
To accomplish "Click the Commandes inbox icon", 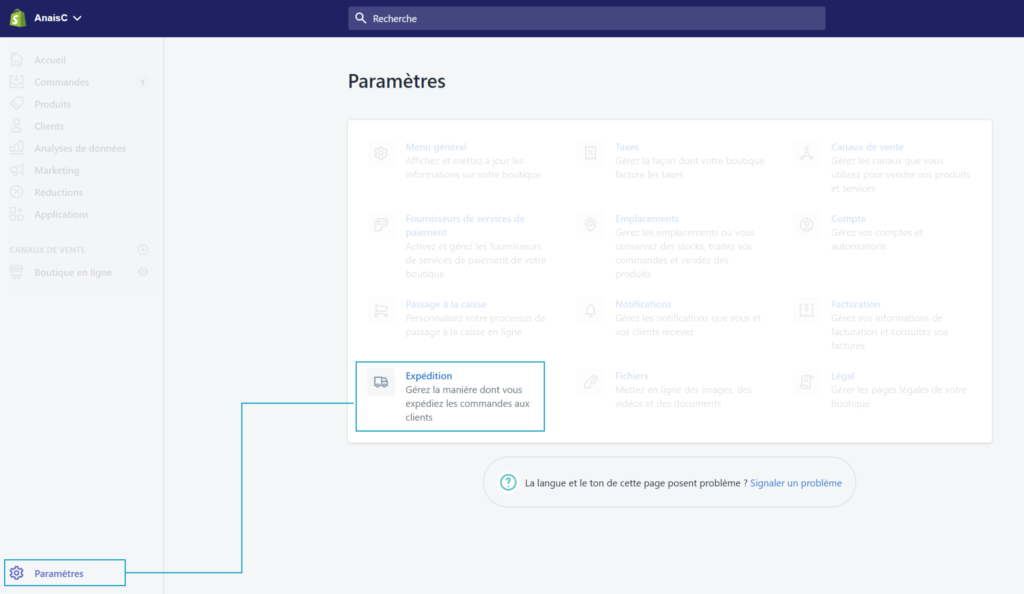I will (x=17, y=82).
